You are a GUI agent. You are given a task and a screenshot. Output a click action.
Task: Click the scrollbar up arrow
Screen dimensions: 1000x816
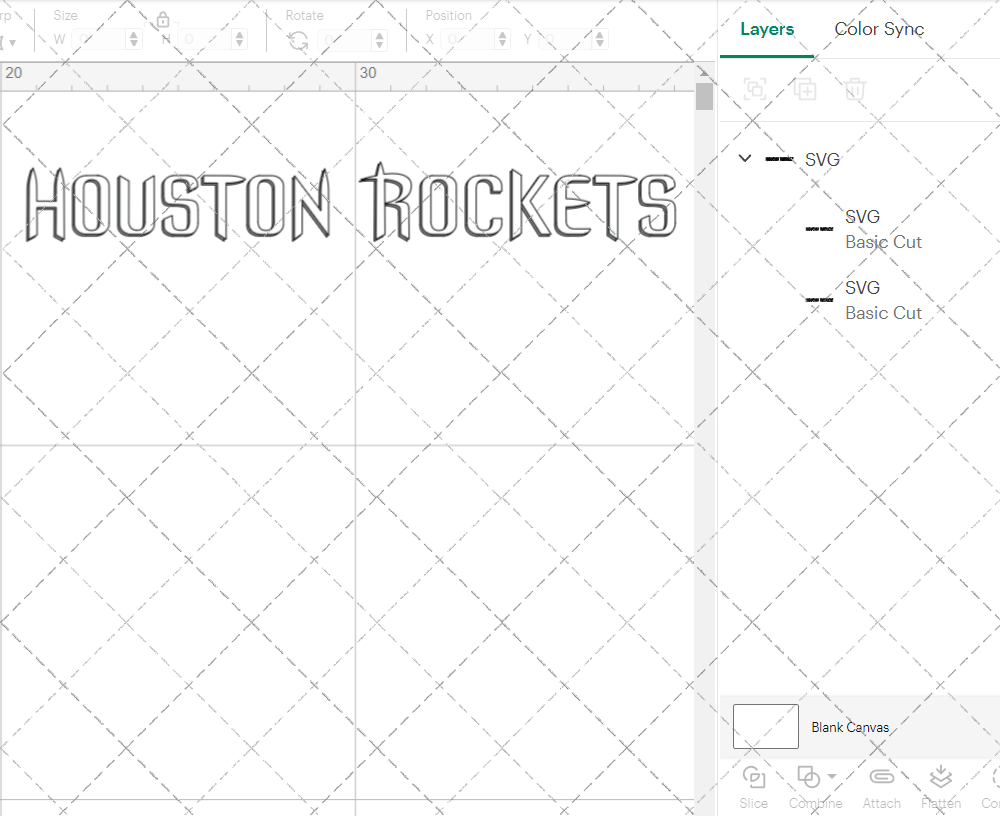tap(704, 72)
